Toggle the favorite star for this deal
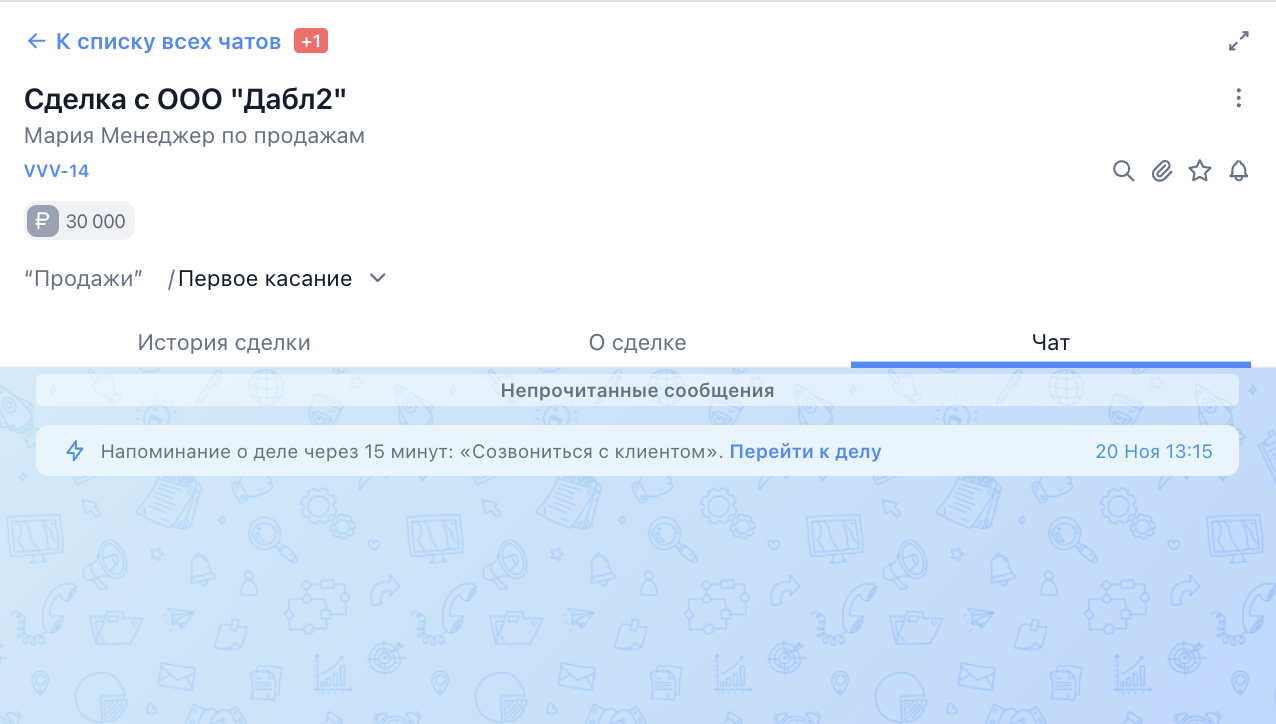This screenshot has width=1276, height=724. (x=1199, y=171)
